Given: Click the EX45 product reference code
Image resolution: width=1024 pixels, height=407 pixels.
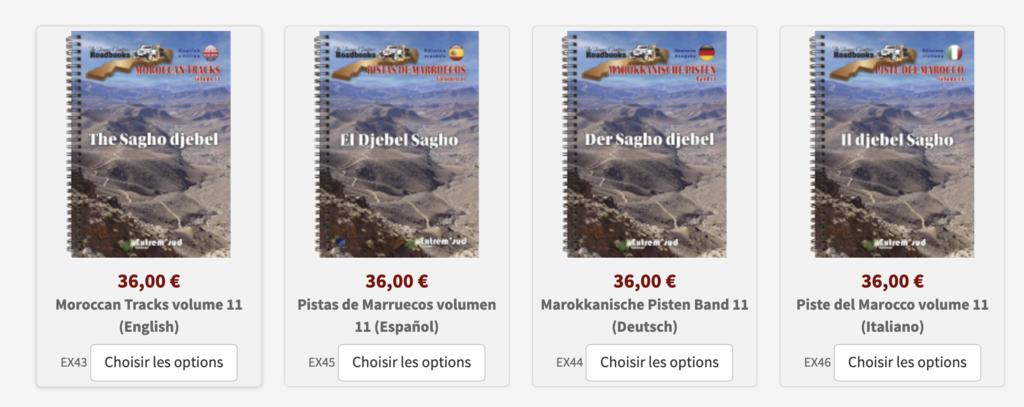Looking at the screenshot, I should click(x=322, y=363).
